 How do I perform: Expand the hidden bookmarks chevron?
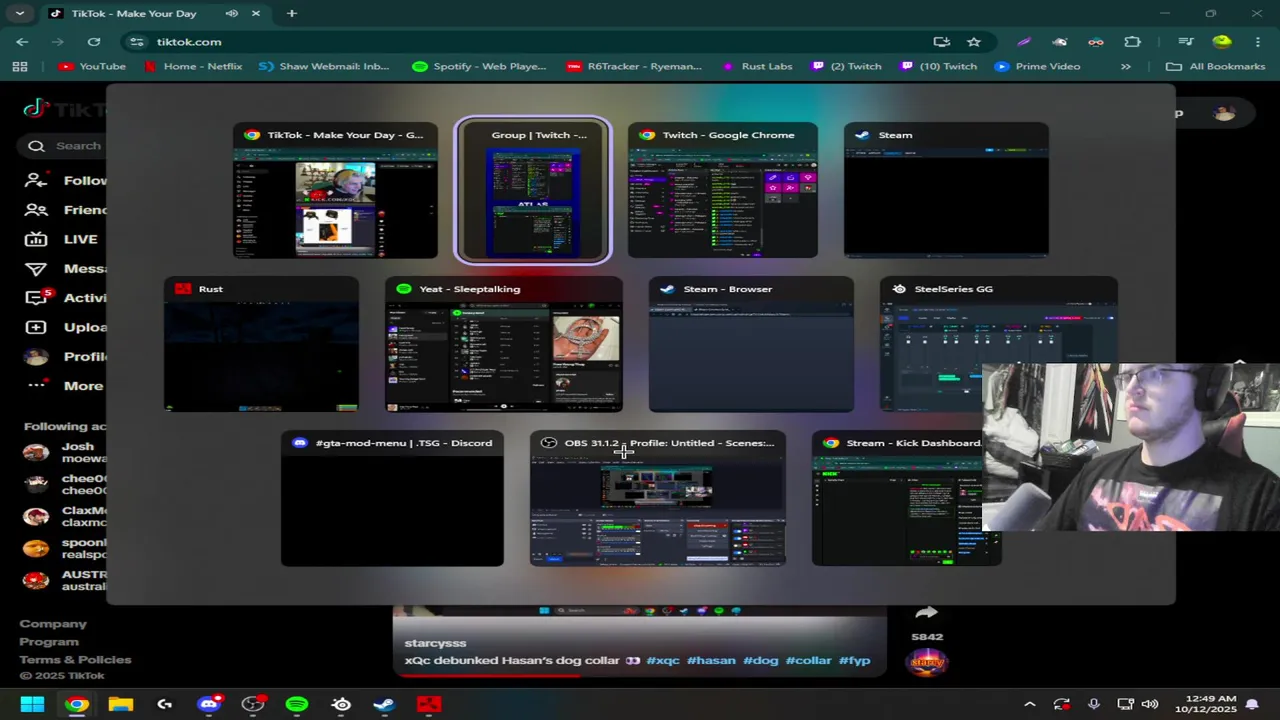[1126, 66]
